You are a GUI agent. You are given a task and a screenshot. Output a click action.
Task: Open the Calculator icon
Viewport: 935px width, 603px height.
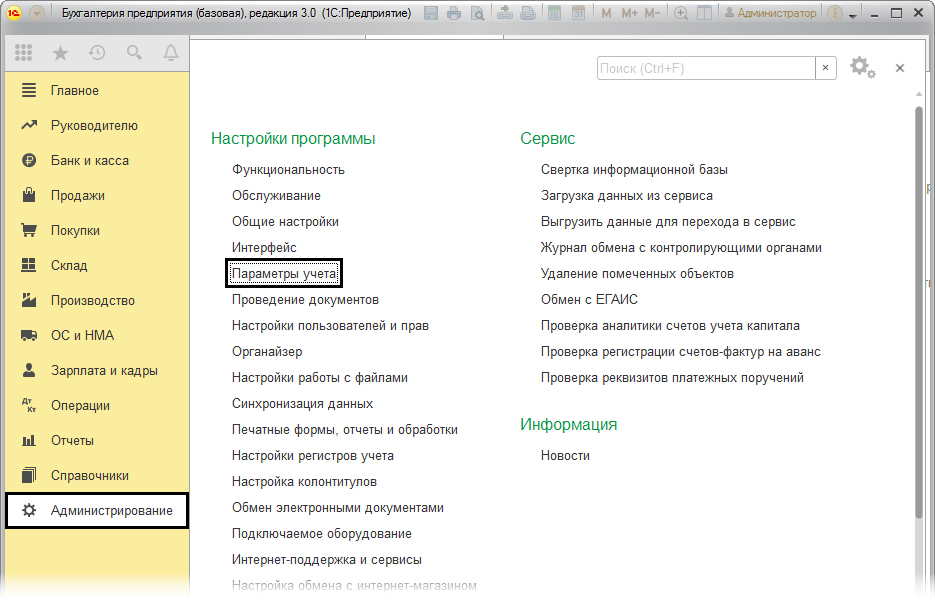tap(555, 13)
